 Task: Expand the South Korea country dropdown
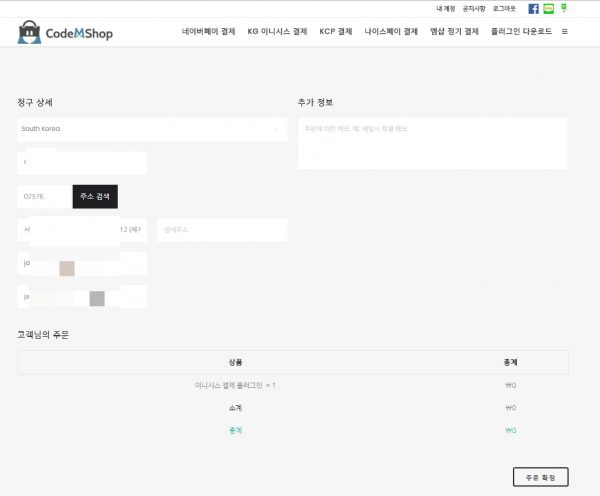[152, 129]
